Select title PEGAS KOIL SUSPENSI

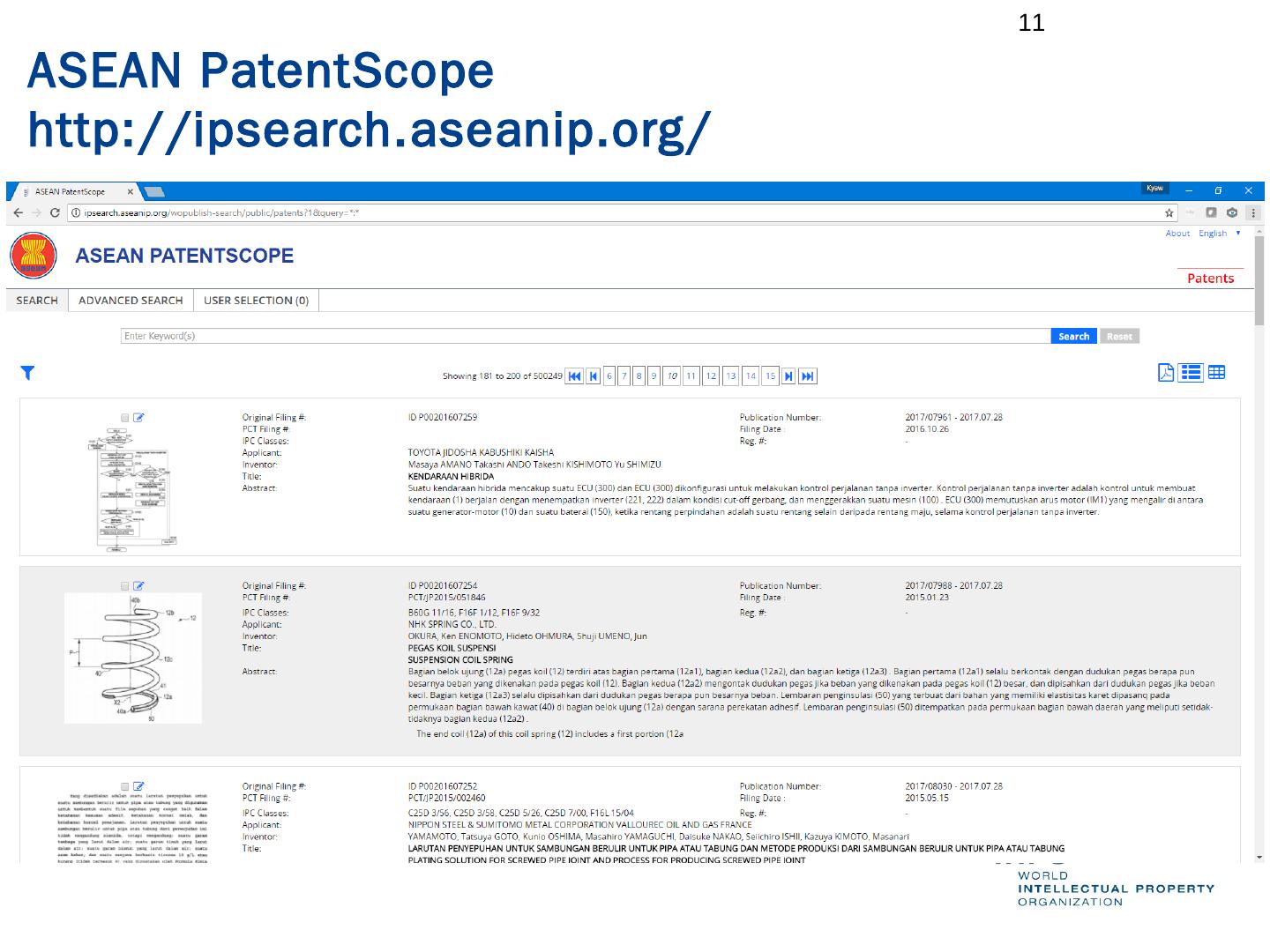(452, 648)
